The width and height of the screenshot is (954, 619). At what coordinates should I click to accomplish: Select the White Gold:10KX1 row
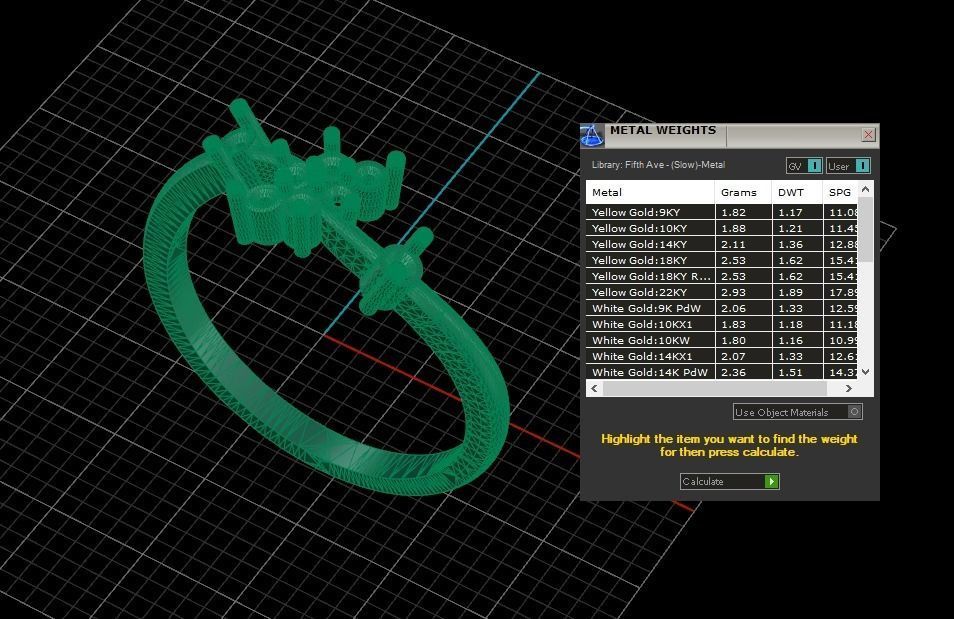pos(722,324)
